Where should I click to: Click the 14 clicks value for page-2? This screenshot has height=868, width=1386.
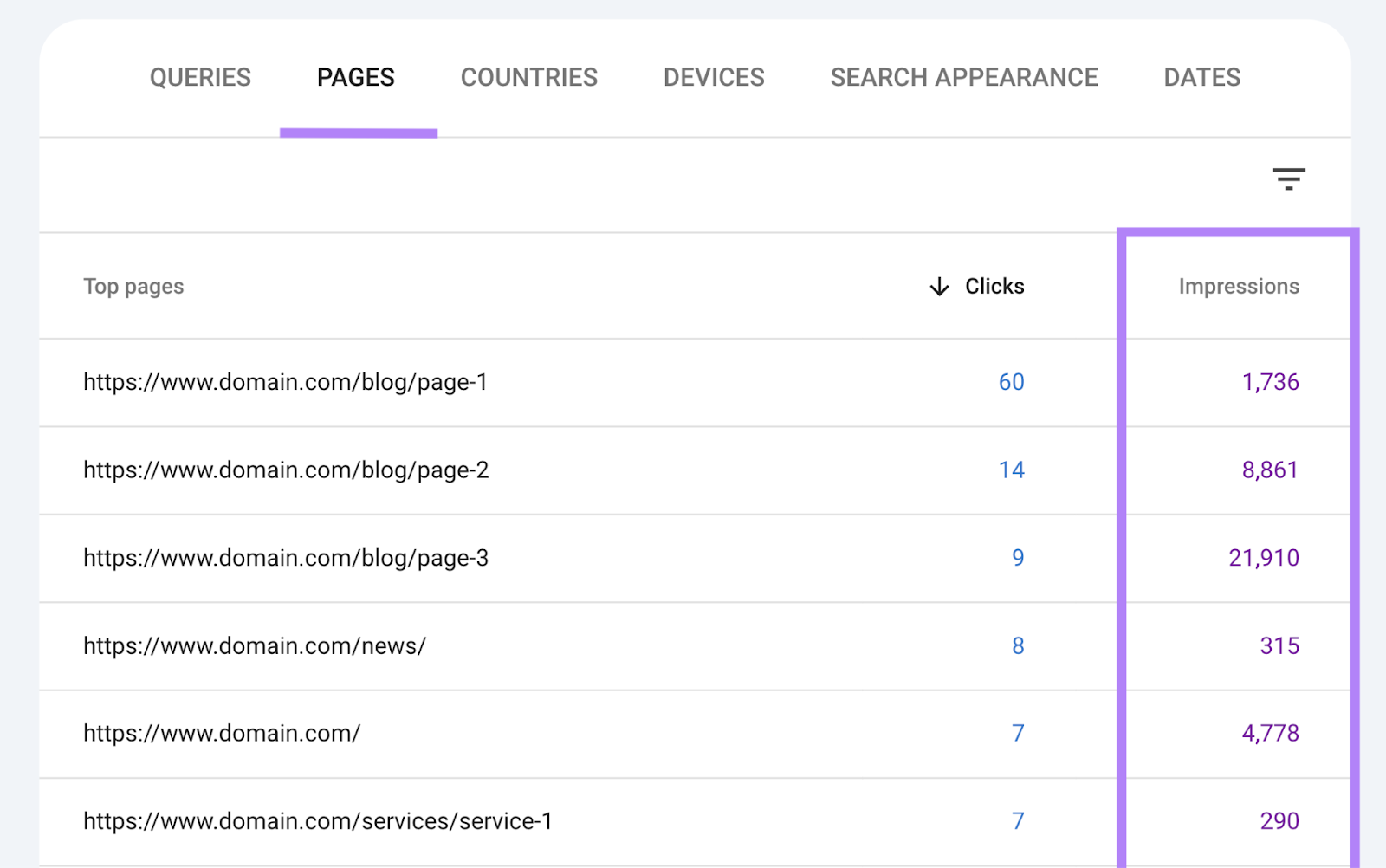1011,470
